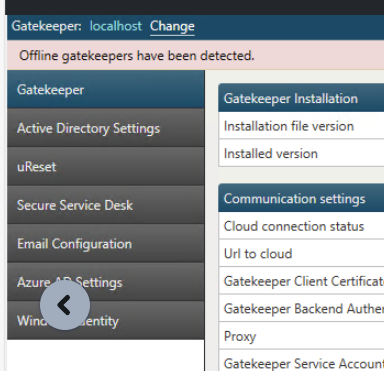Select the uReset sidebar item
The image size is (384, 371).
pos(106,166)
